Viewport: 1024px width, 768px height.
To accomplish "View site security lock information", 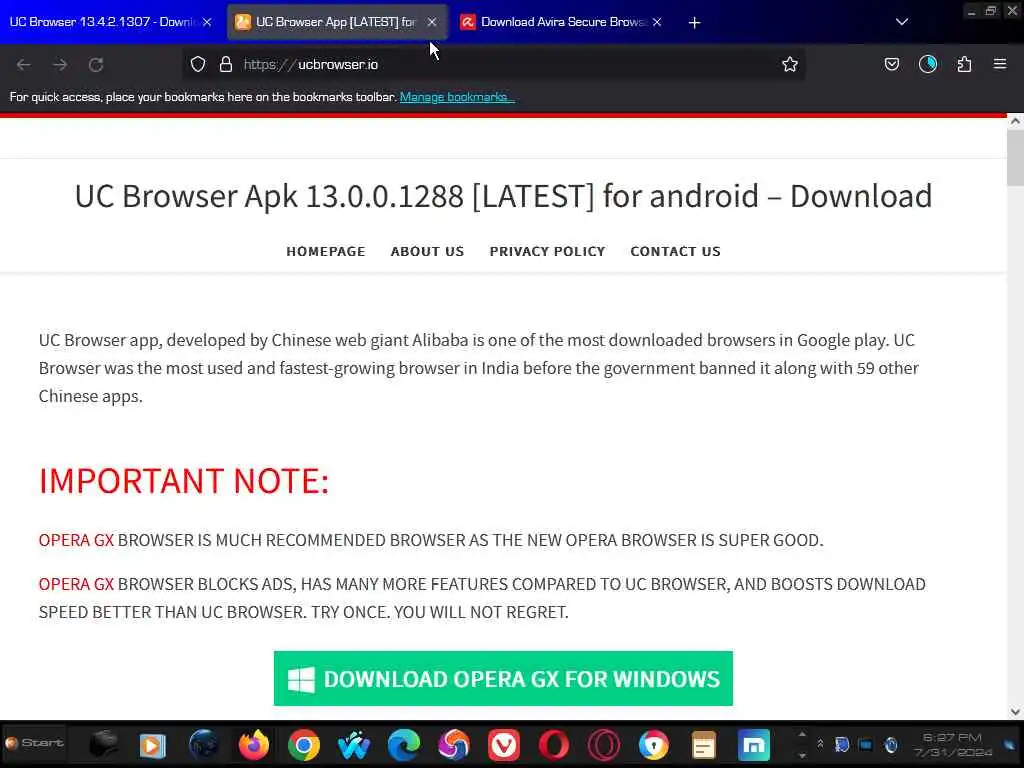I will pos(226,64).
